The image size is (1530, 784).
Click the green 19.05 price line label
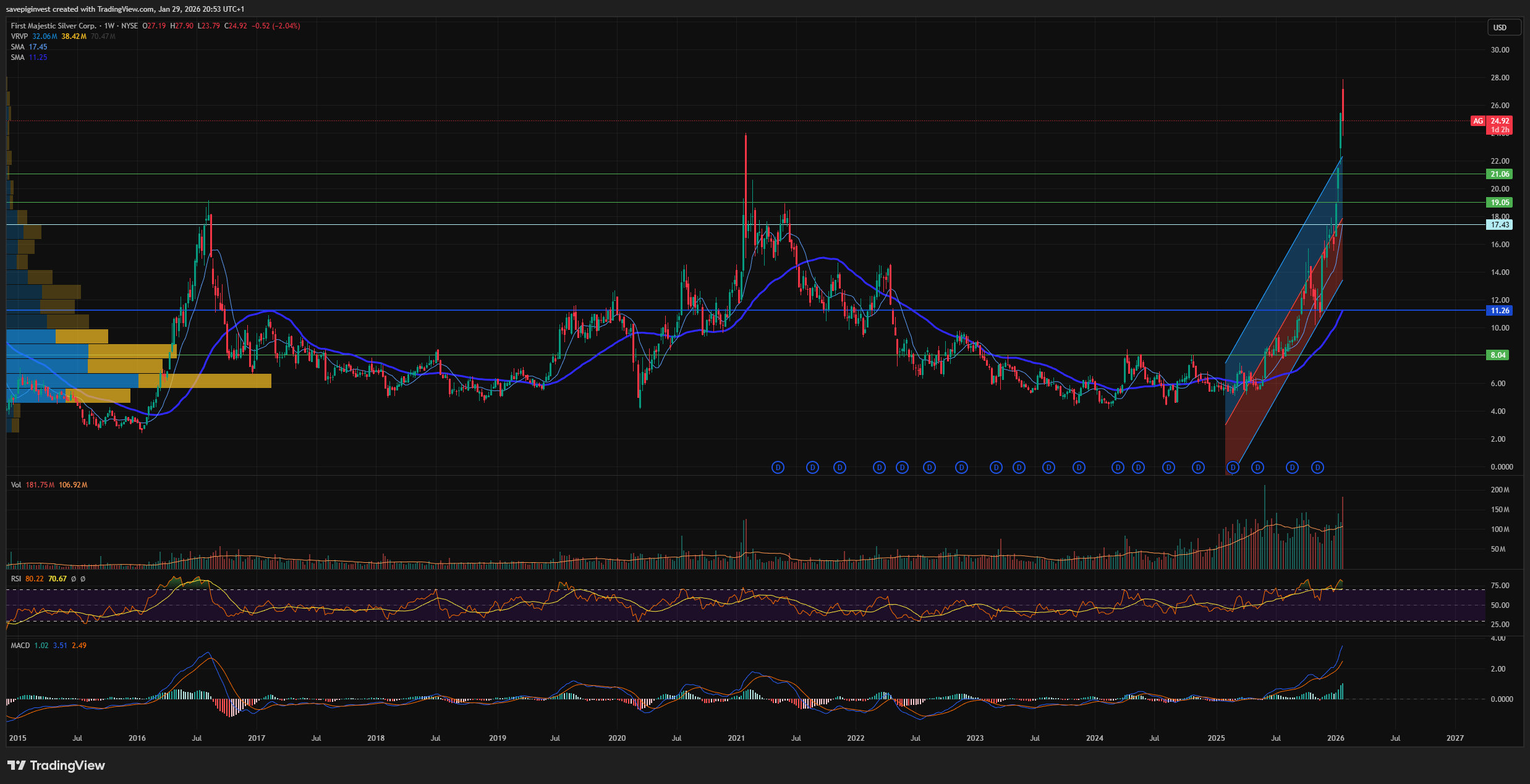coord(1499,203)
